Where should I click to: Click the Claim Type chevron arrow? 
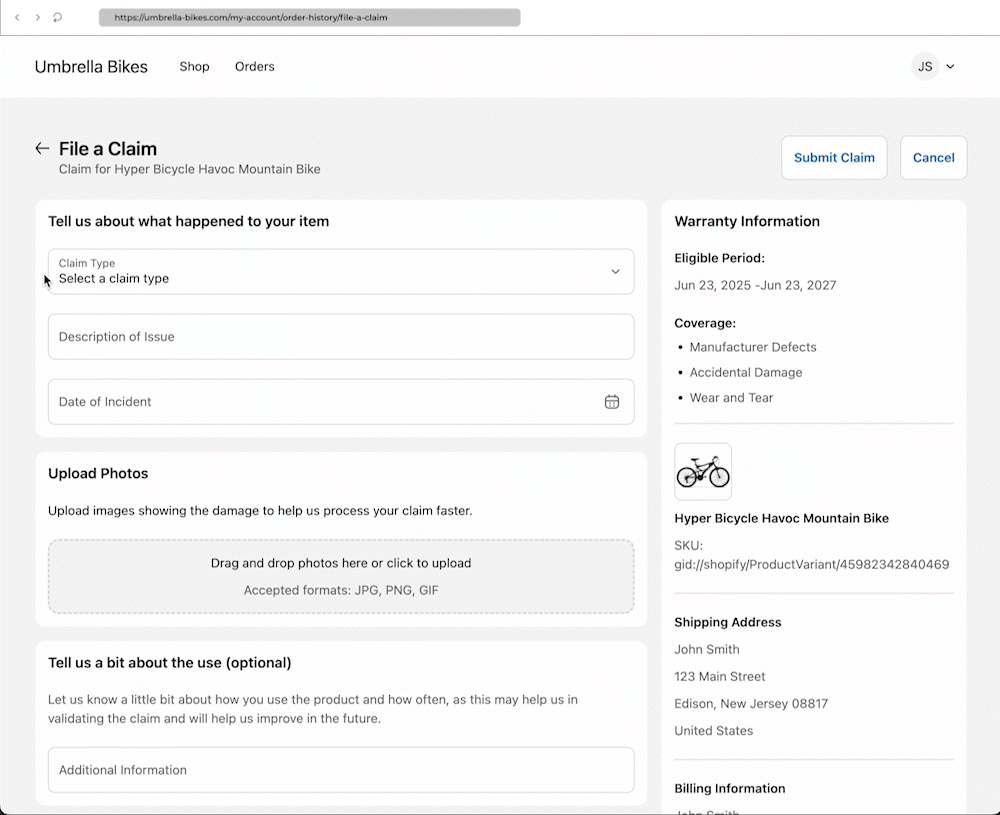(x=615, y=272)
